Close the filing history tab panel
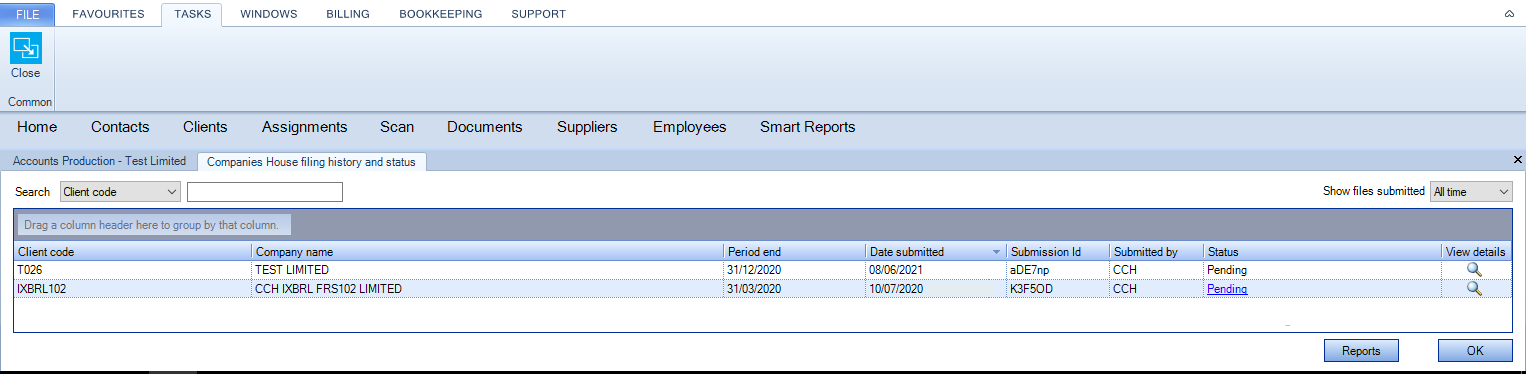1526x374 pixels. pos(1517,160)
